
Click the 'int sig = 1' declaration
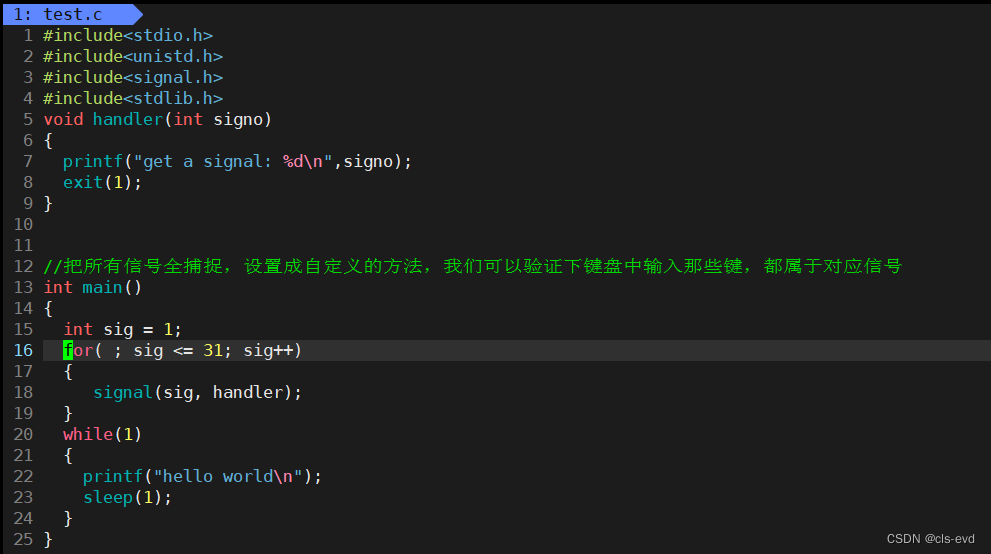(x=123, y=329)
